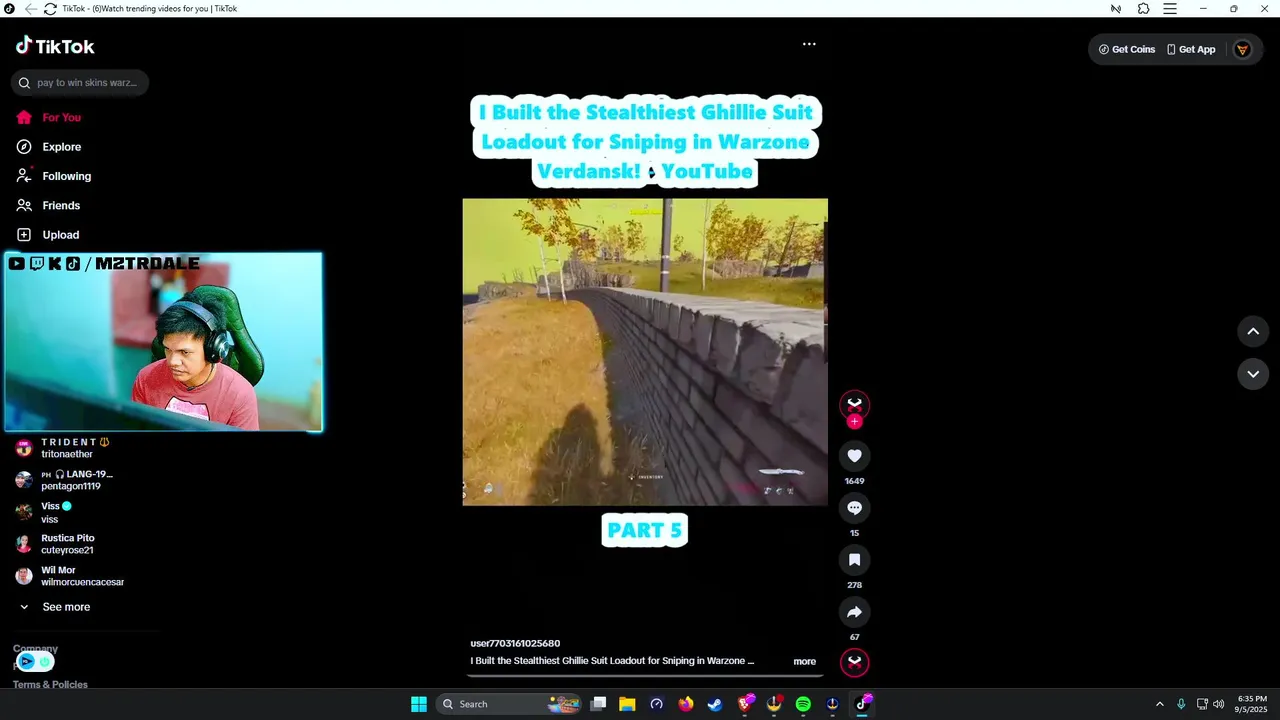Click the search field with warzone suggestion
Screen dimensions: 1280x720
80,83
